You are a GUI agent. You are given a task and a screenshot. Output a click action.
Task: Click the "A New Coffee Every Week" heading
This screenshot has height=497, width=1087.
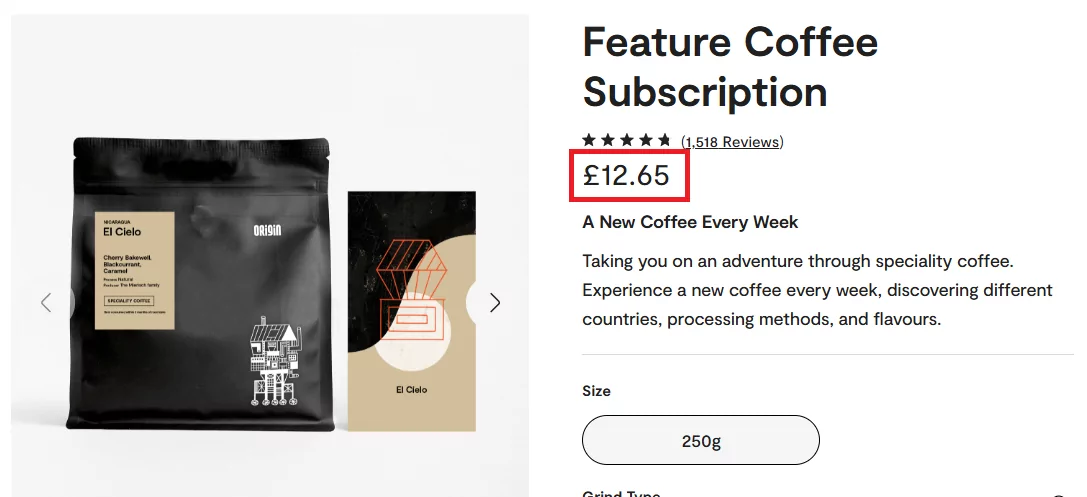[x=690, y=222]
